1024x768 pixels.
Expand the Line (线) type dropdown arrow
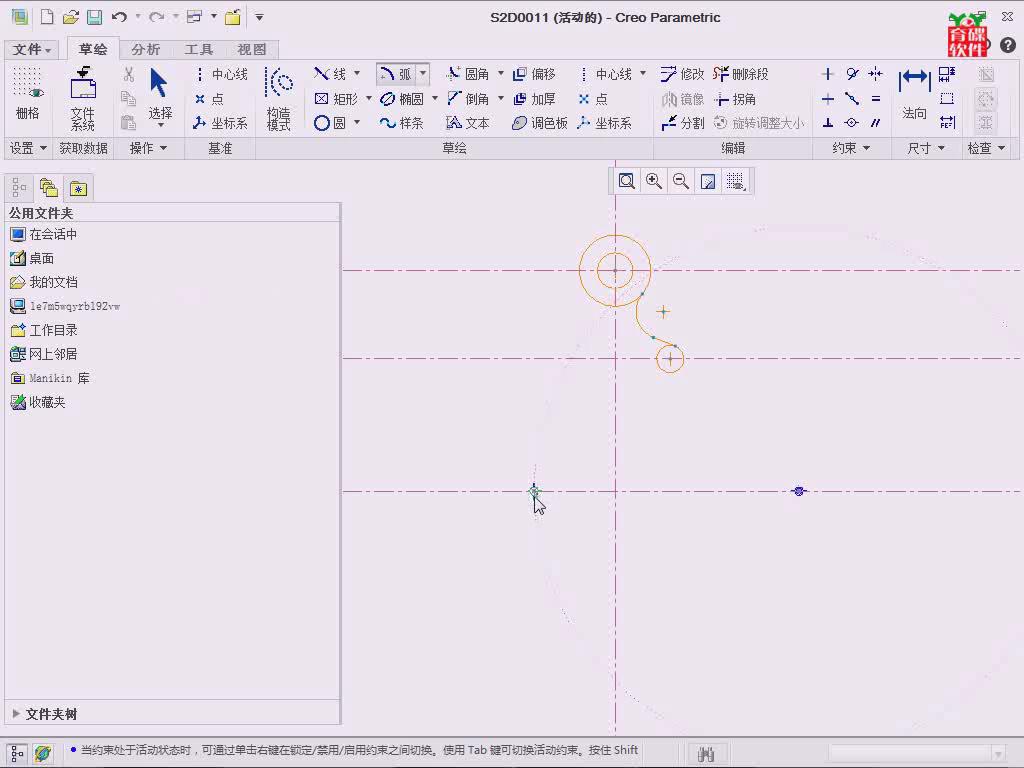pyautogui.click(x=357, y=73)
